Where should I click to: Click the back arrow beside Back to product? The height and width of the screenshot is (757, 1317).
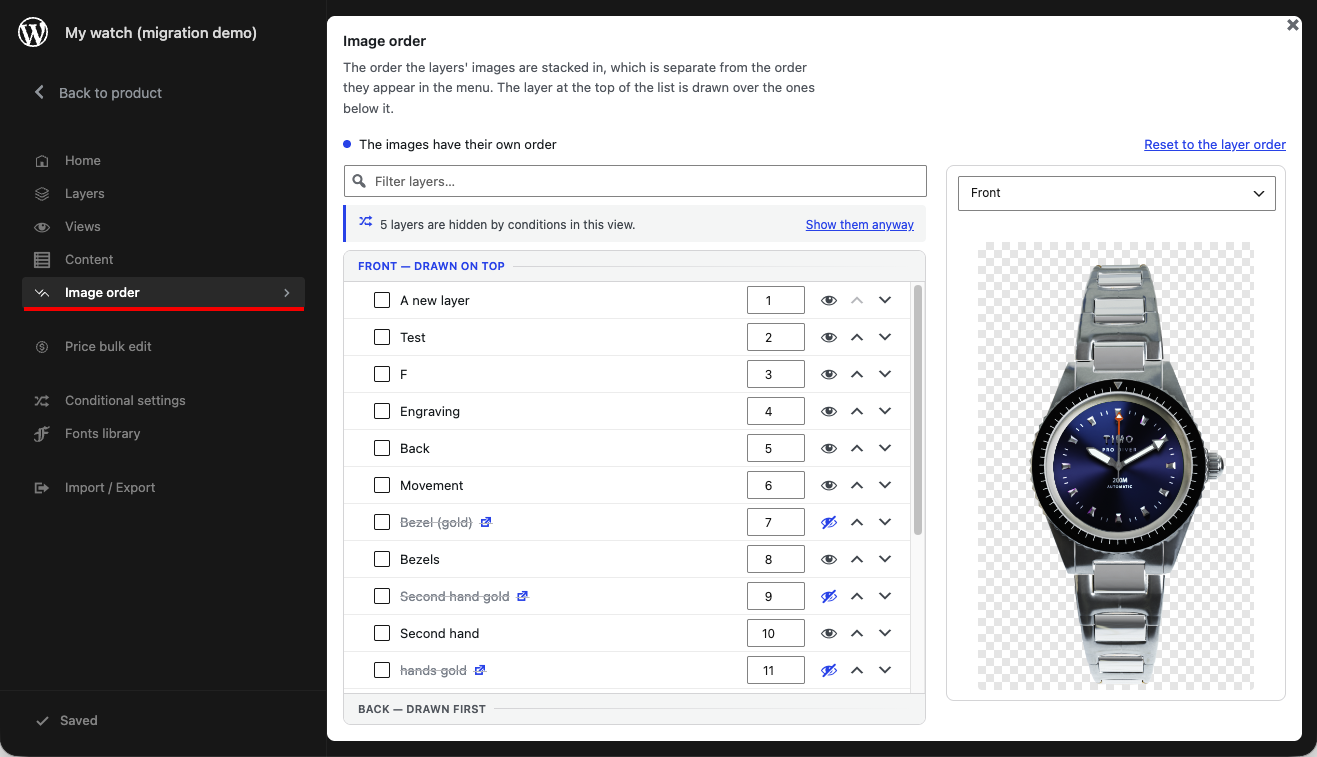[x=40, y=92]
